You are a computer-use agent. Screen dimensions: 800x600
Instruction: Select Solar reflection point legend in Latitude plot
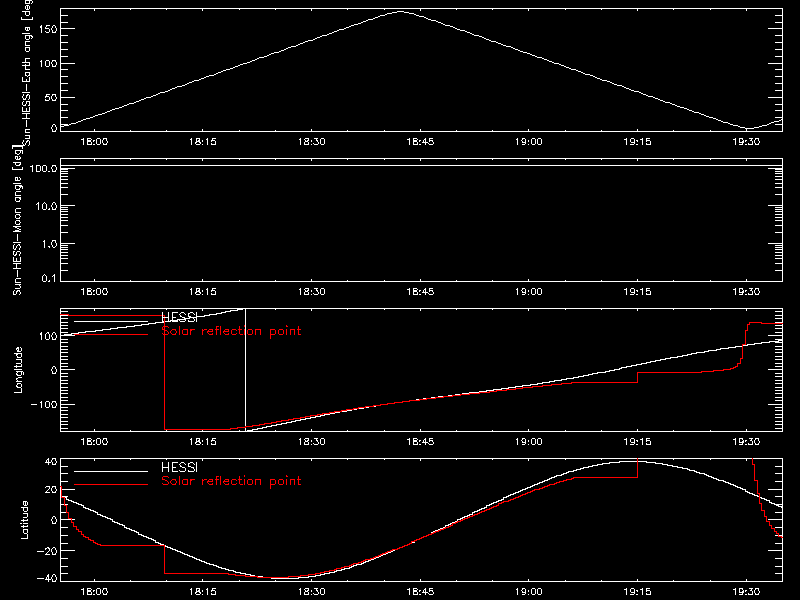coord(231,481)
